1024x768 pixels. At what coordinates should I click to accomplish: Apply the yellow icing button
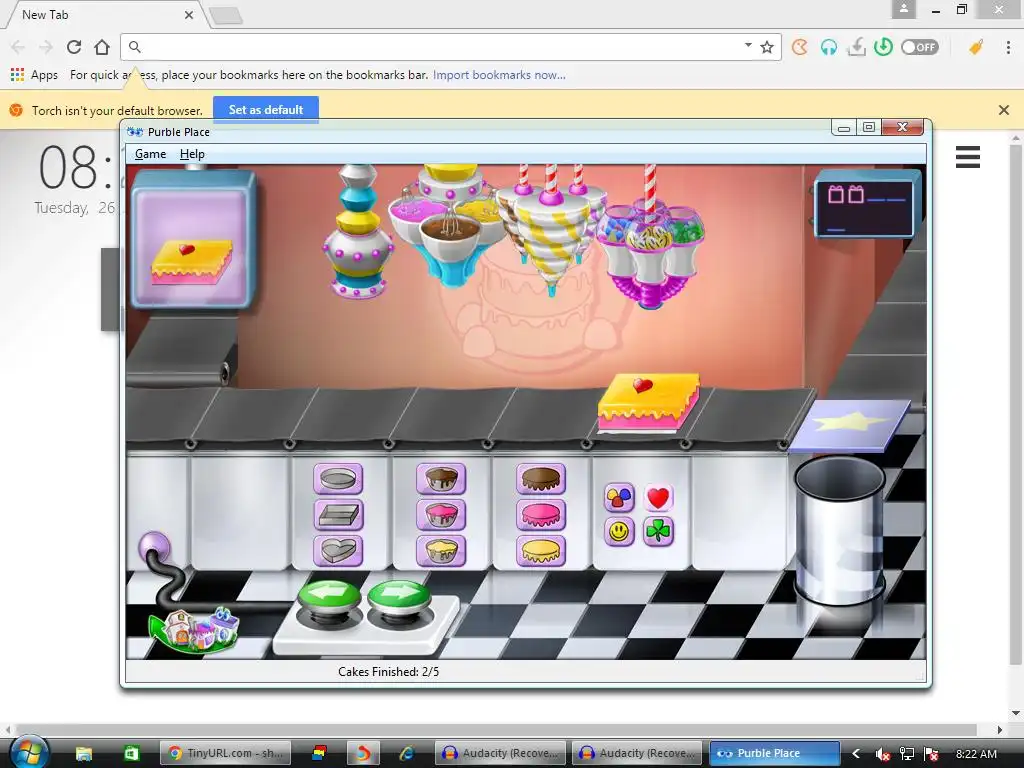[x=541, y=551]
